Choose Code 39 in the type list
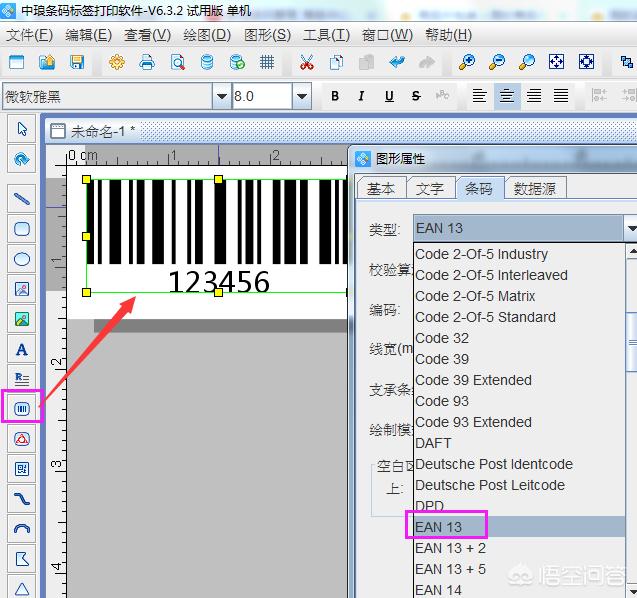 coord(519,359)
